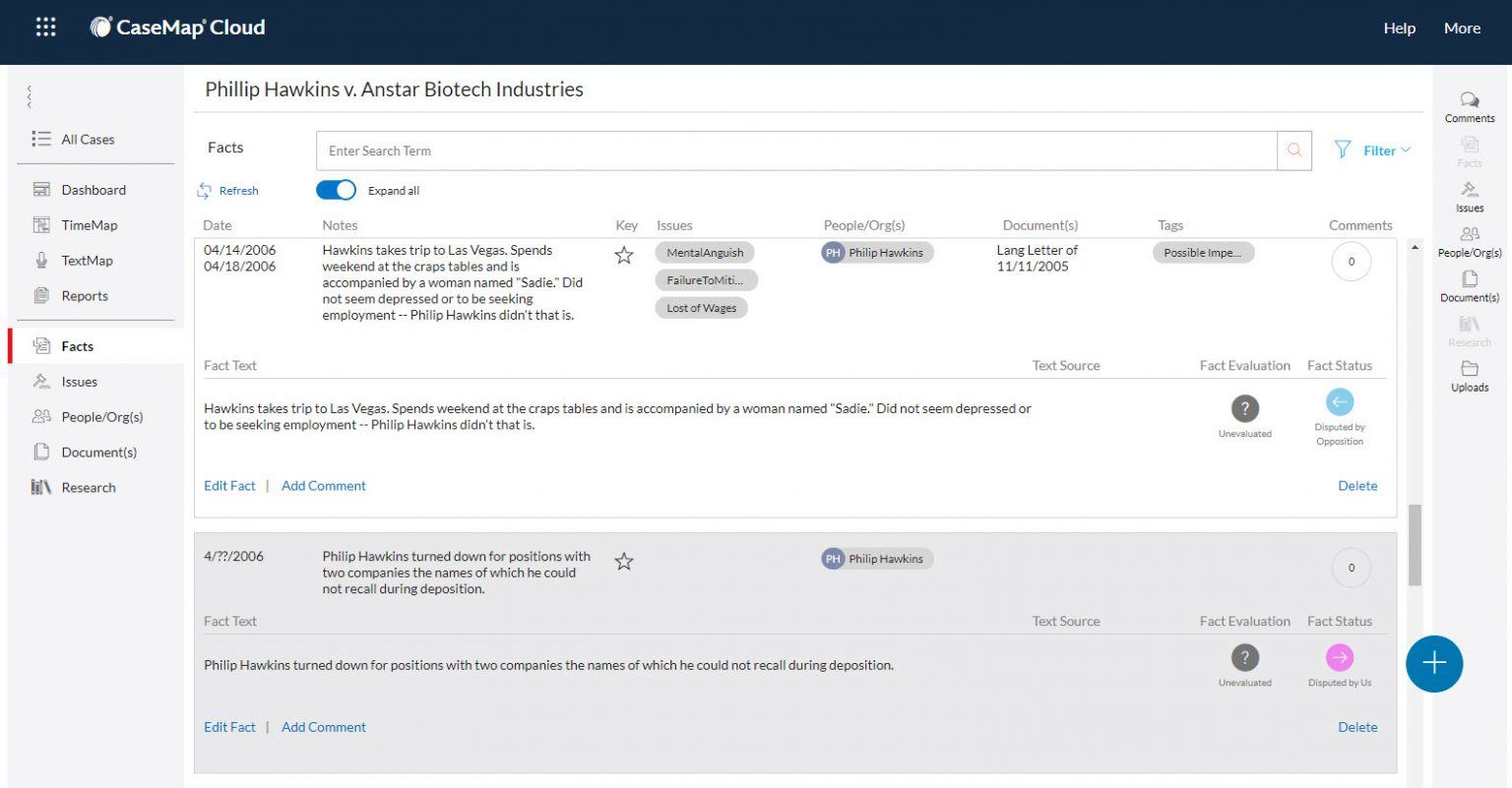
Task: Open Dashboard from the sidebar
Action: coord(93,190)
